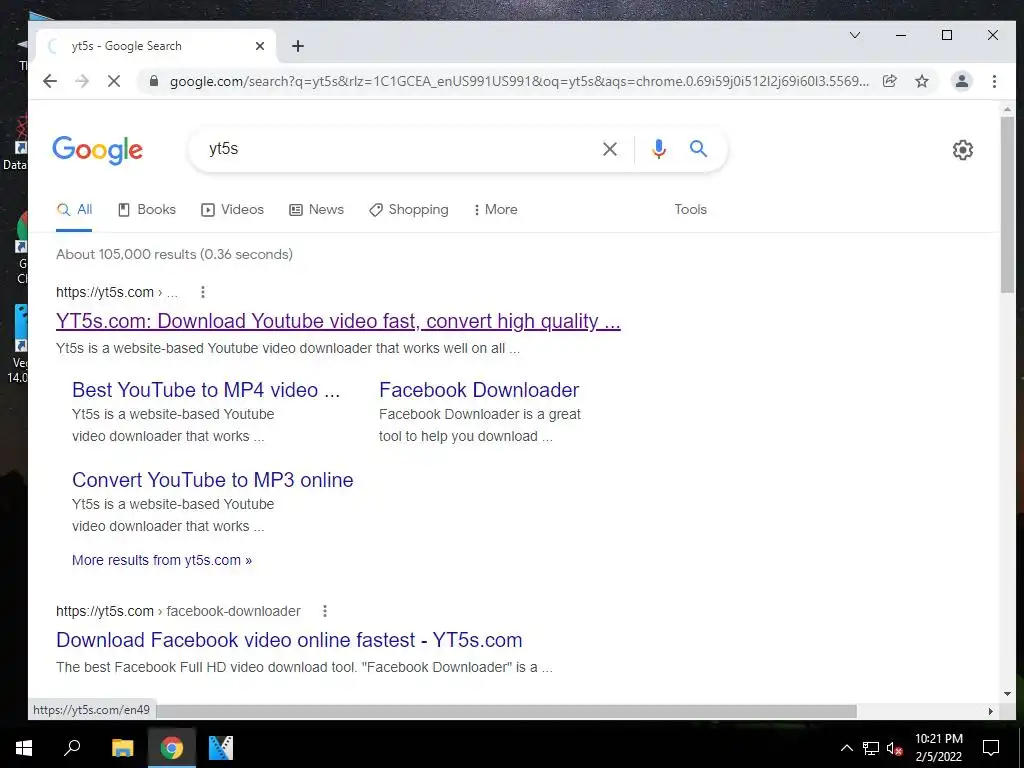Search by voice microphone icon
Screen dimensions: 1024x768
659,149
